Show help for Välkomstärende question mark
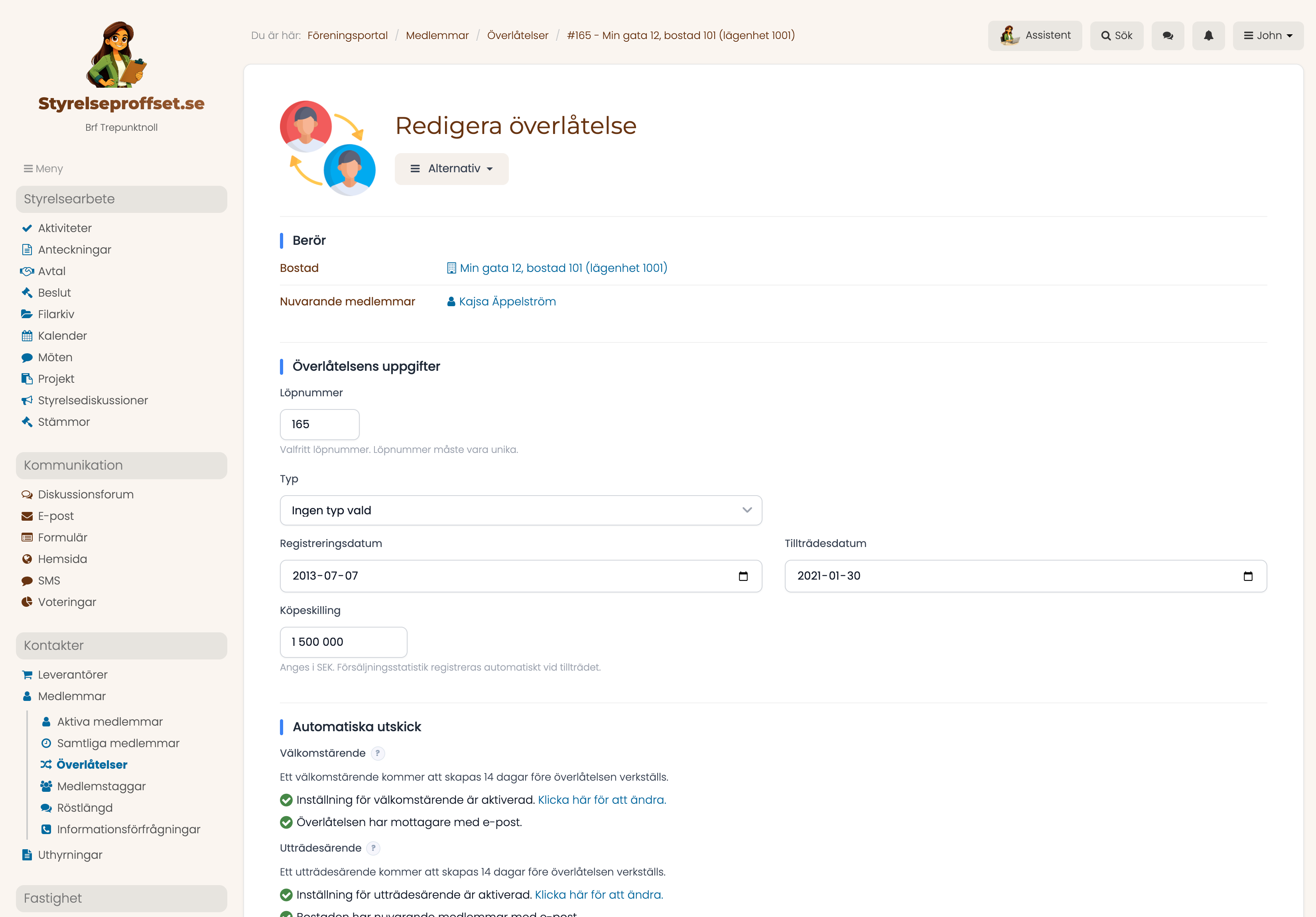1316x917 pixels. (377, 753)
